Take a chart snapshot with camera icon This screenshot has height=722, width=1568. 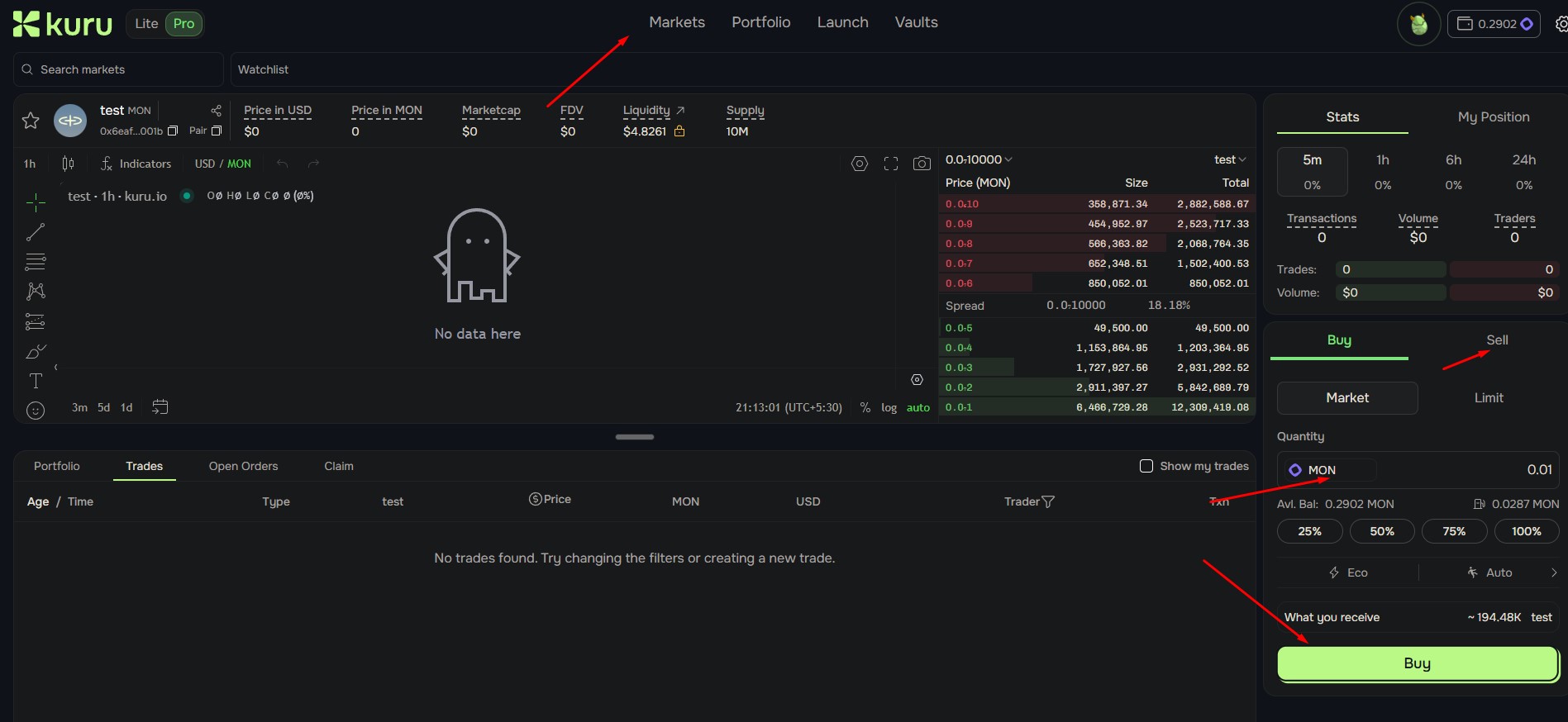coord(922,164)
